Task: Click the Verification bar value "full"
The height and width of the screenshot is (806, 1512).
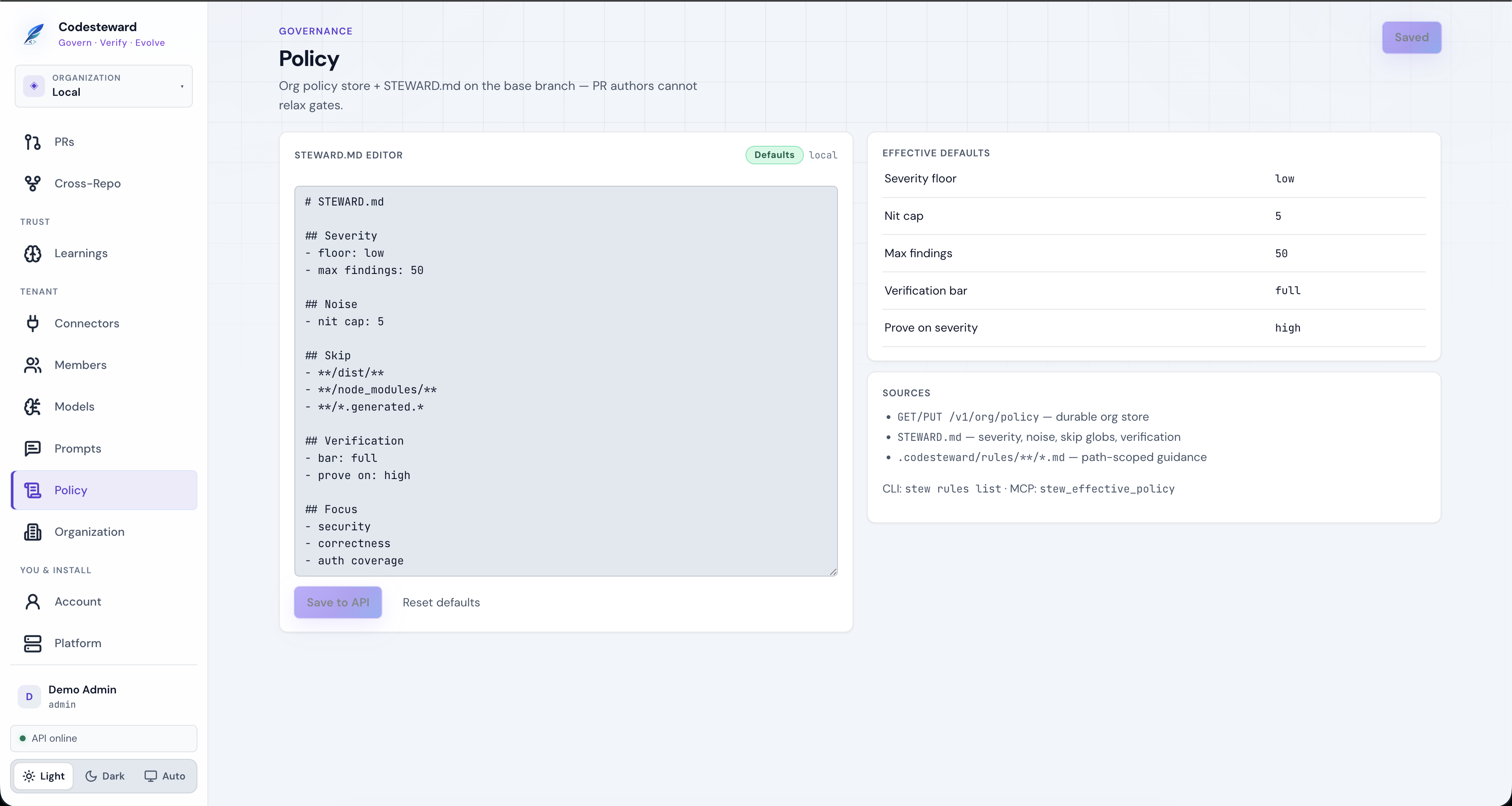Action: tap(1288, 291)
